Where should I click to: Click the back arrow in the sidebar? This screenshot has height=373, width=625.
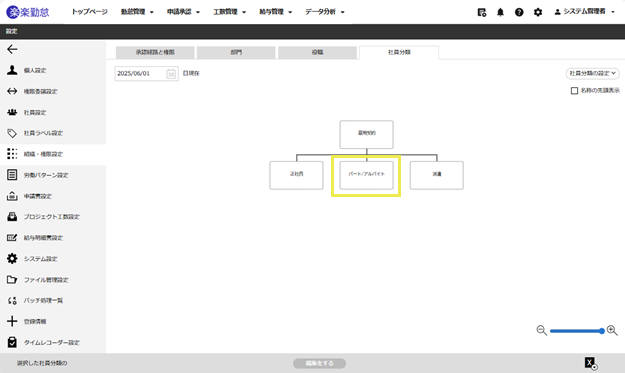click(x=12, y=49)
